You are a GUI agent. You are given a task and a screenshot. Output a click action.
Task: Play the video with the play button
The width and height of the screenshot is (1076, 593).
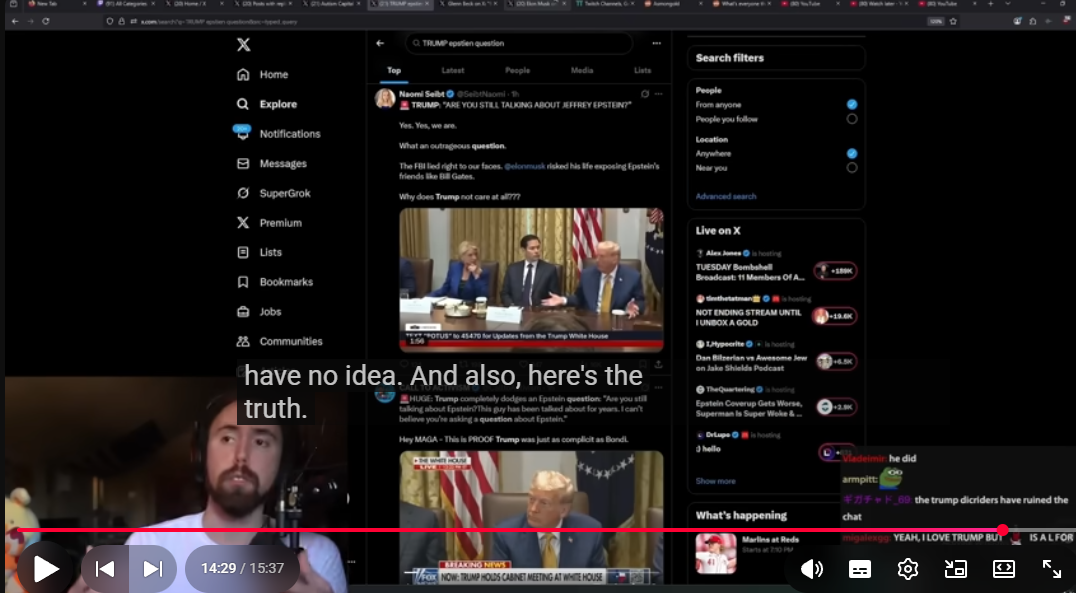point(45,568)
